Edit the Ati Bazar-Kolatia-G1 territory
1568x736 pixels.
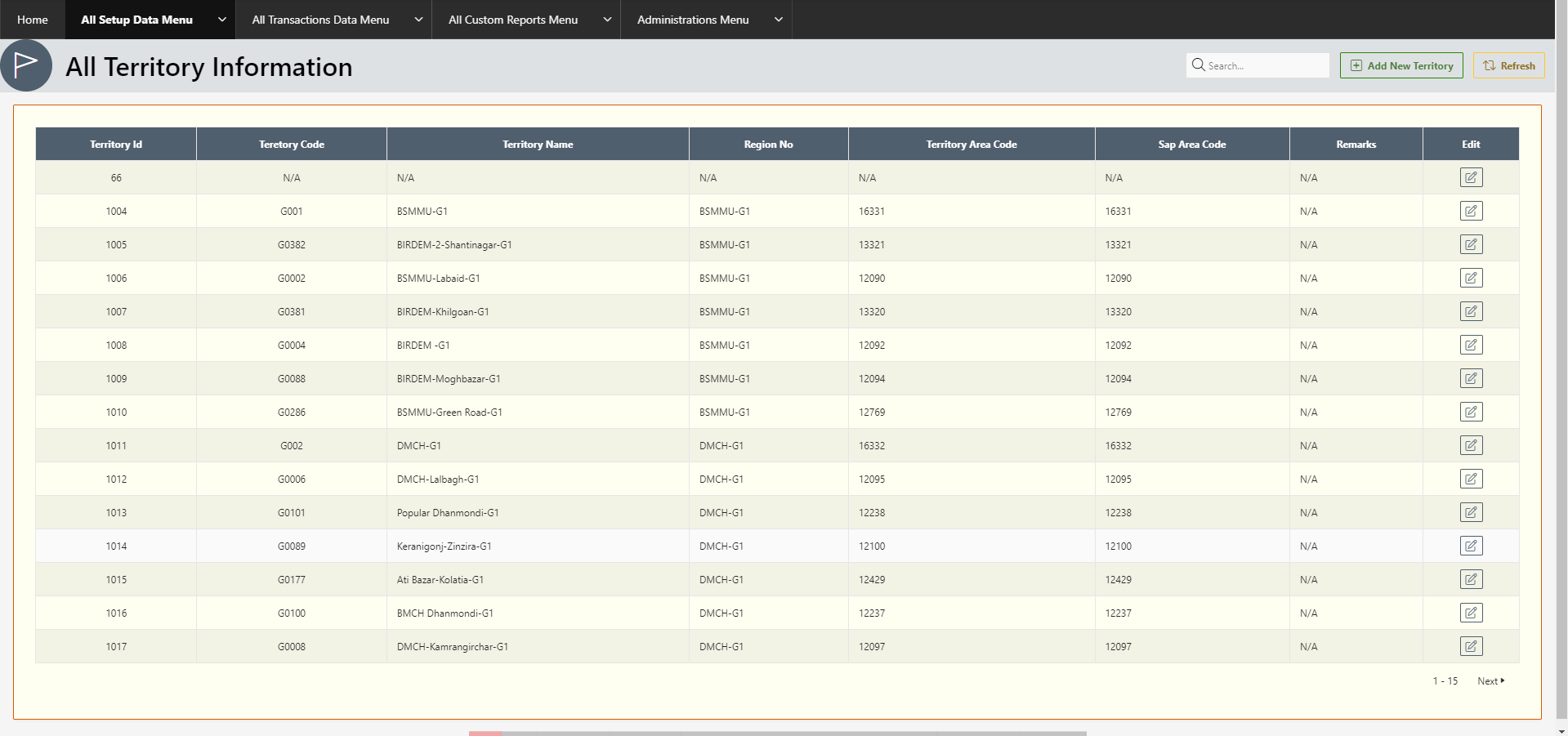click(x=1471, y=579)
